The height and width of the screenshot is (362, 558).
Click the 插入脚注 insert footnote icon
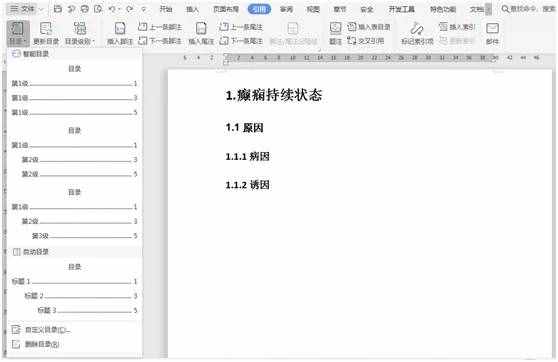point(120,28)
